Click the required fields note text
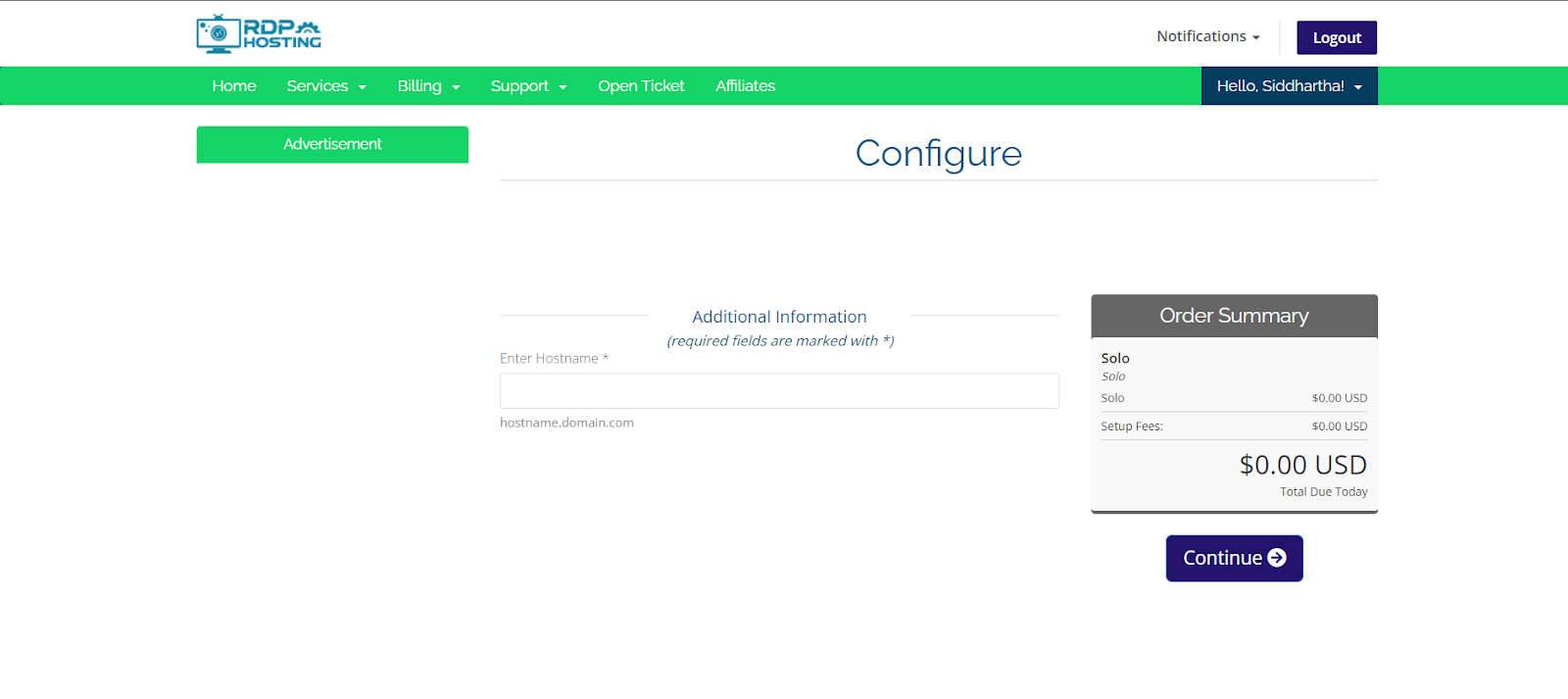 click(780, 341)
